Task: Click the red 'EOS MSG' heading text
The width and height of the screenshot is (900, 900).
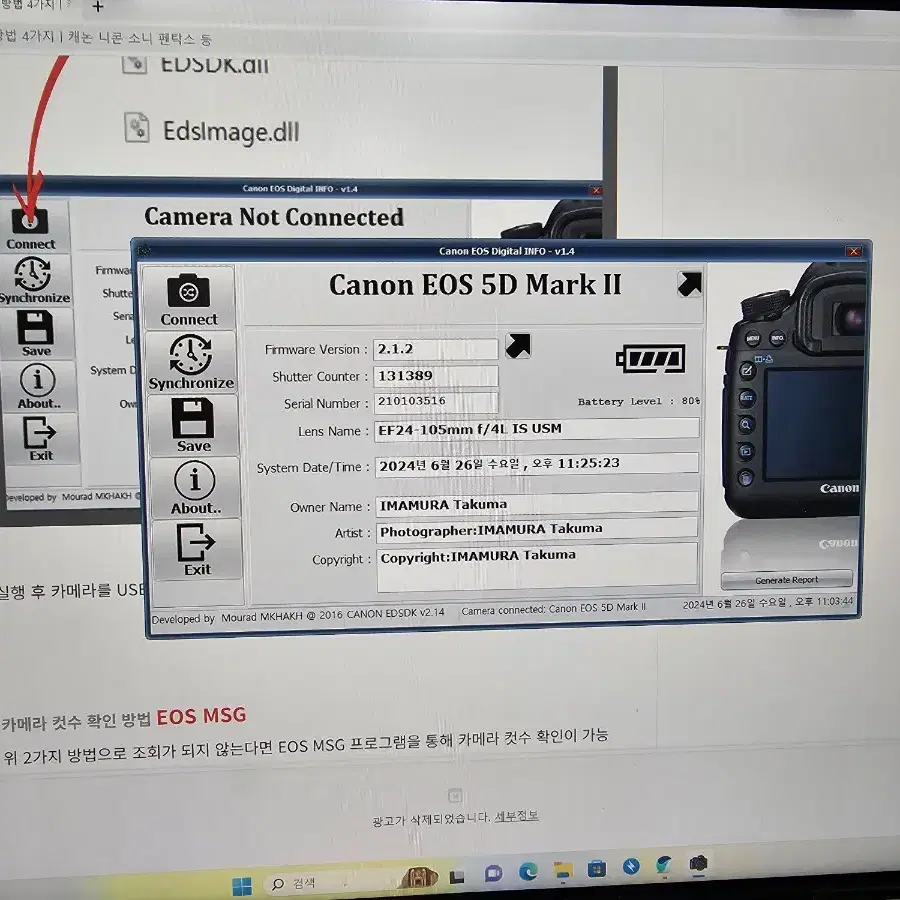Action: (201, 716)
